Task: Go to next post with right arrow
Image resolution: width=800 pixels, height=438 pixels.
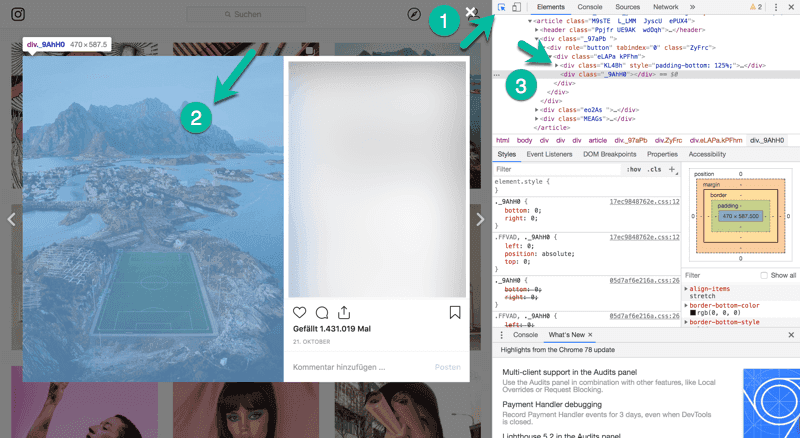Action: [480, 220]
